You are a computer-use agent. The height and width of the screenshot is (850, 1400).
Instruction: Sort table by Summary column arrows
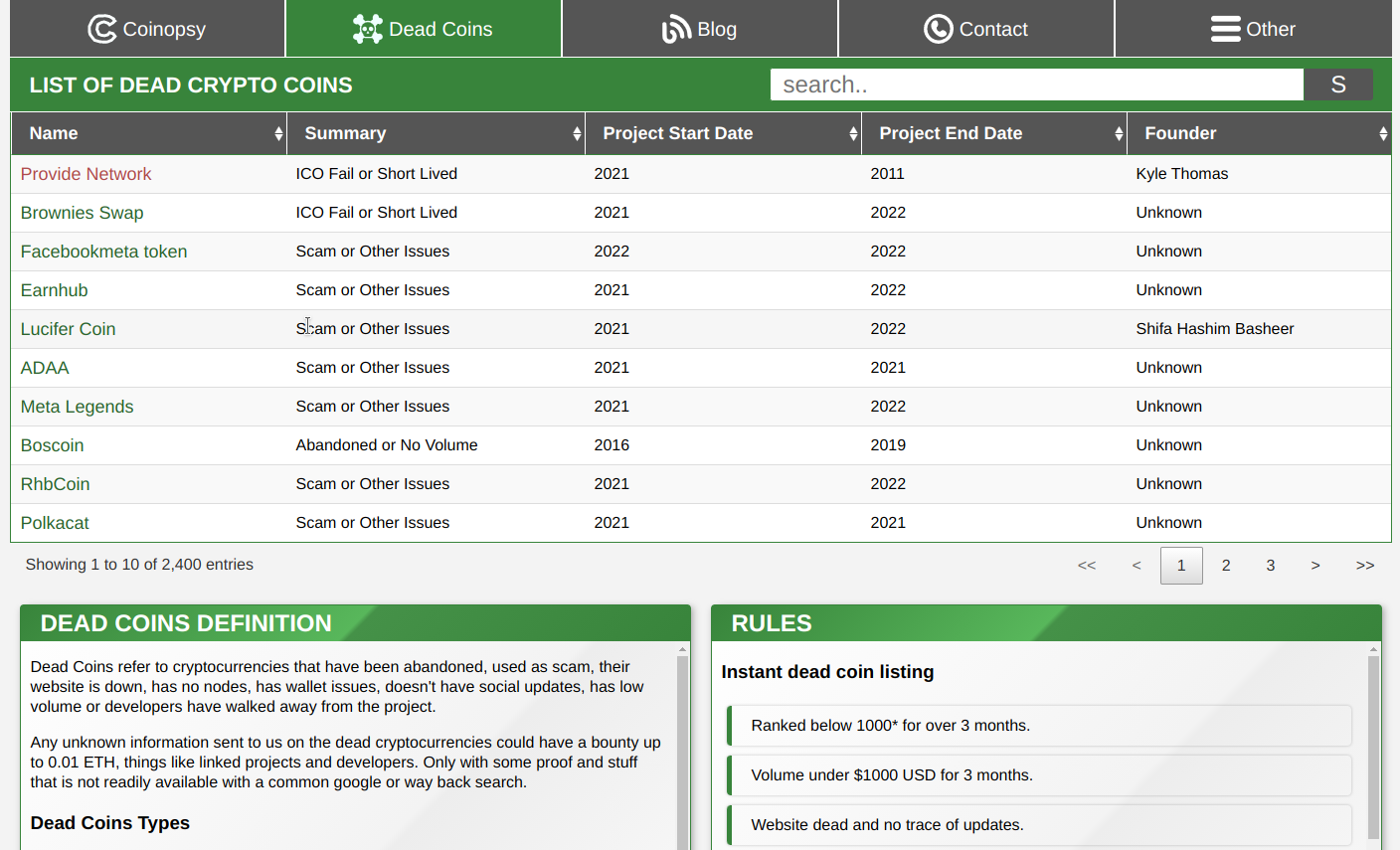[x=577, y=133]
